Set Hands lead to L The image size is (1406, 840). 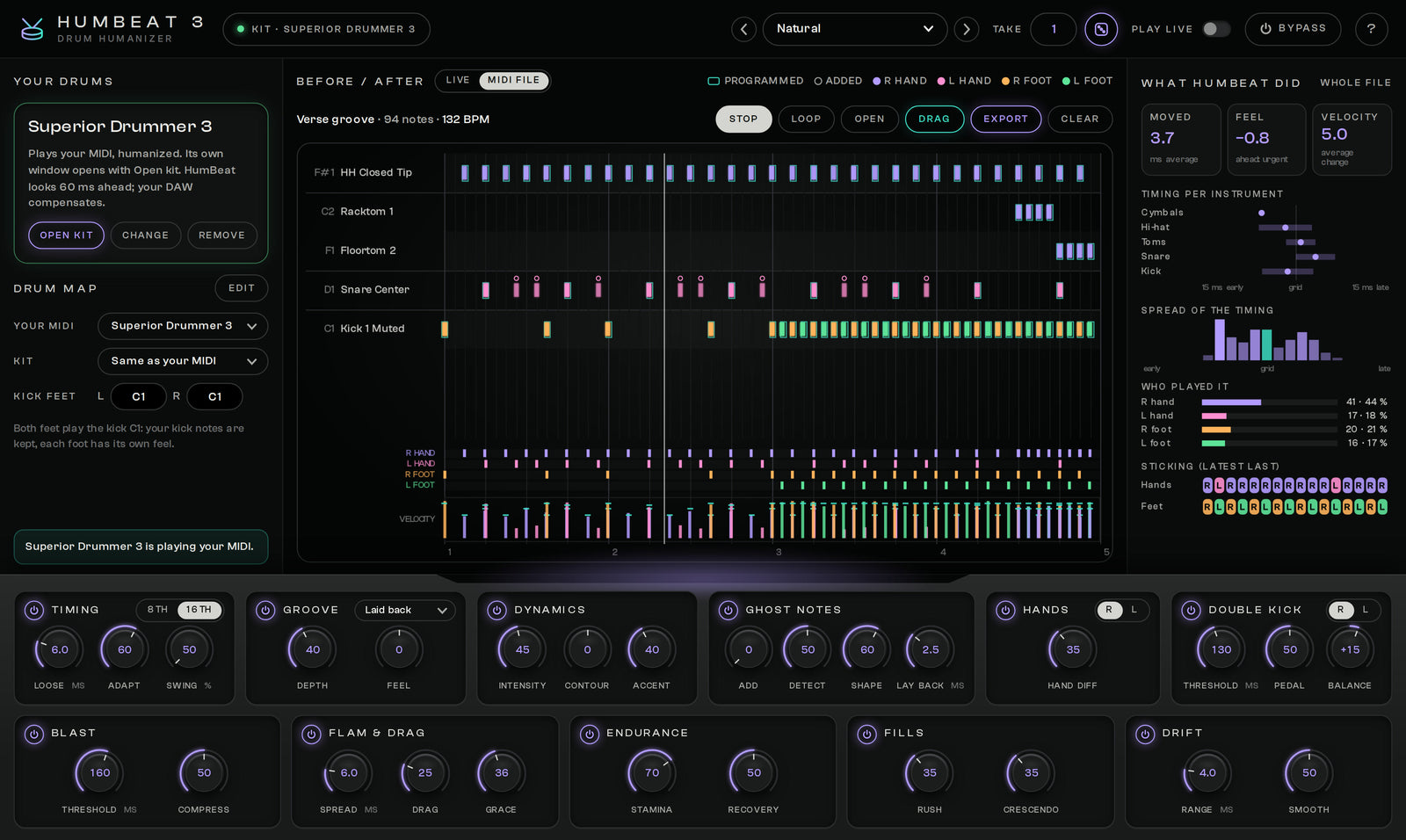pyautogui.click(x=1134, y=610)
